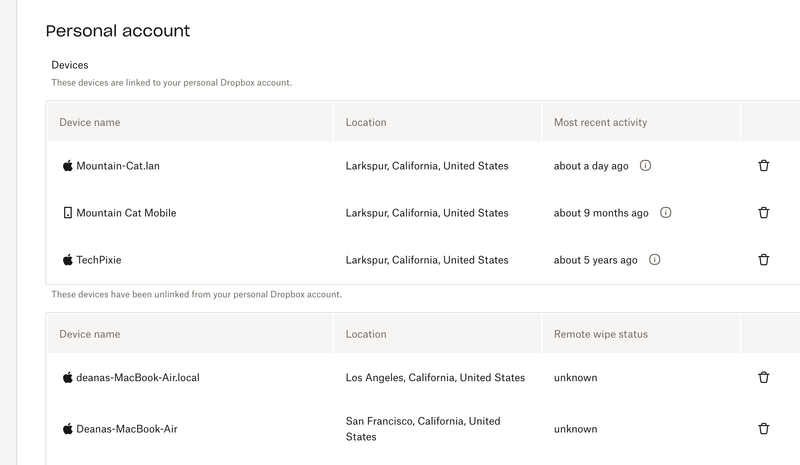800x465 pixels.
Task: Show info for 'about a day ago' activity
Action: 645,166
